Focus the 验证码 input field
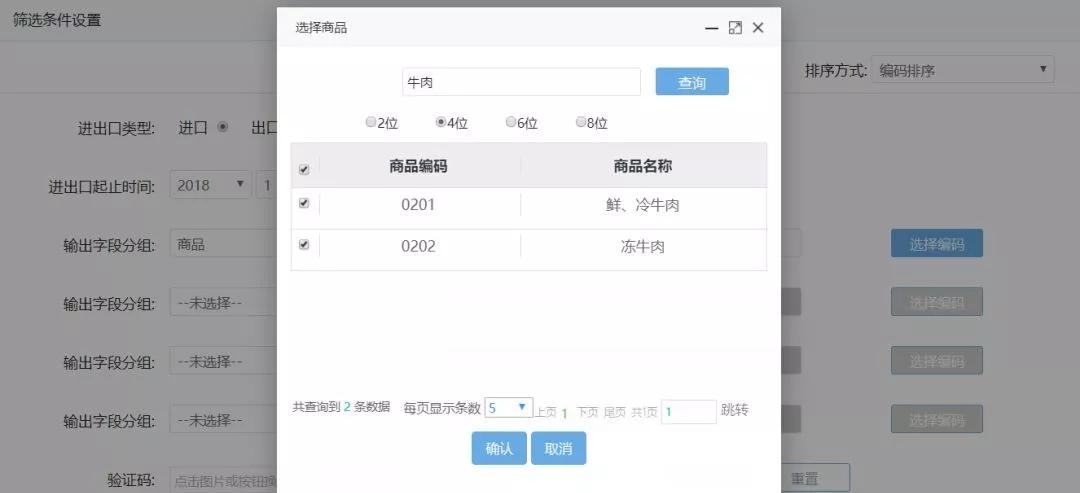 [224, 481]
